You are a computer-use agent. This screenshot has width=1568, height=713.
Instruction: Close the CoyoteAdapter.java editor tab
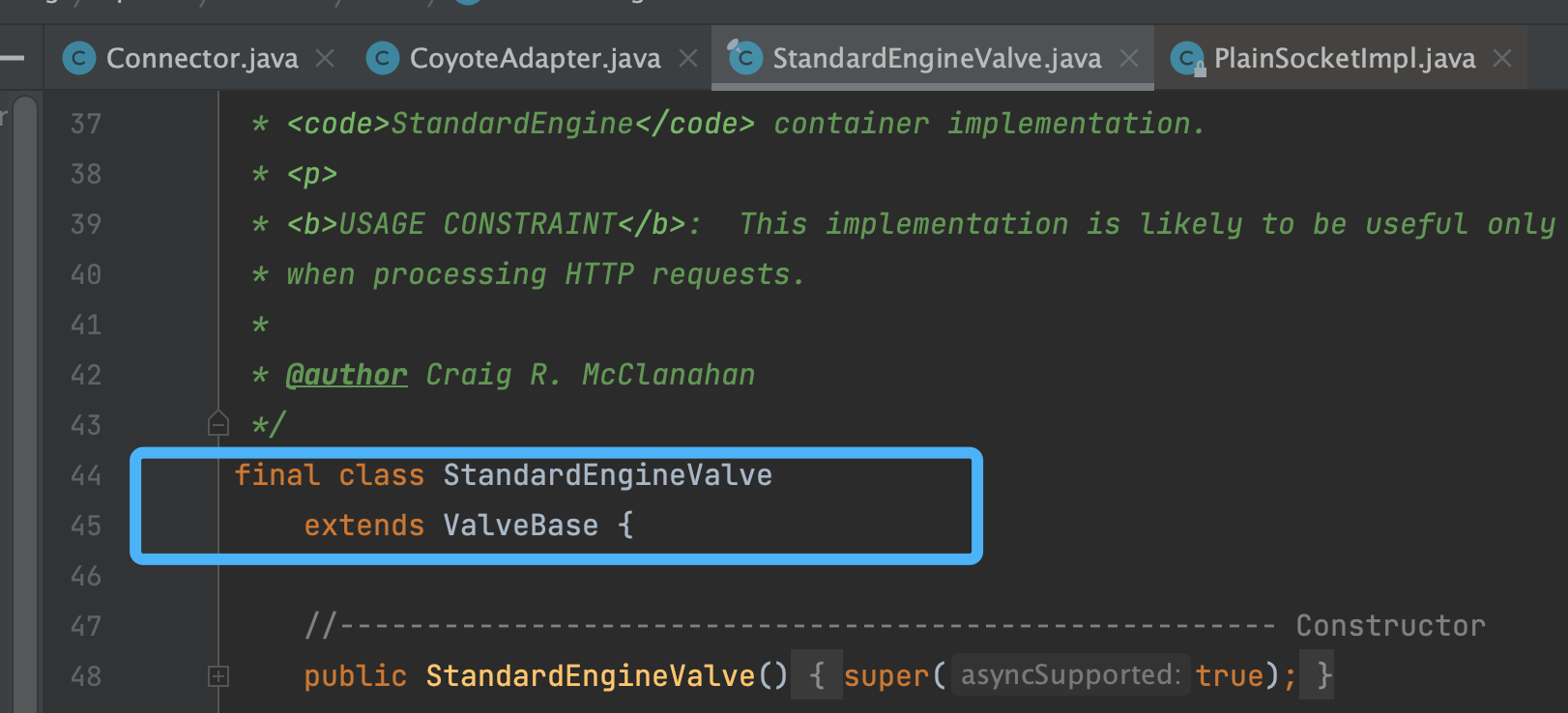(x=688, y=59)
